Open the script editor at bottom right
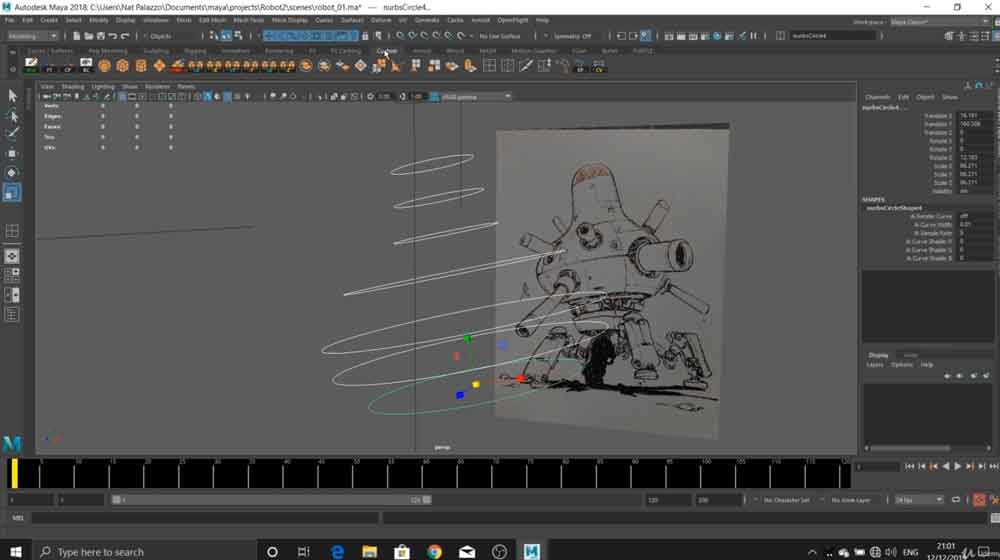 [x=995, y=518]
